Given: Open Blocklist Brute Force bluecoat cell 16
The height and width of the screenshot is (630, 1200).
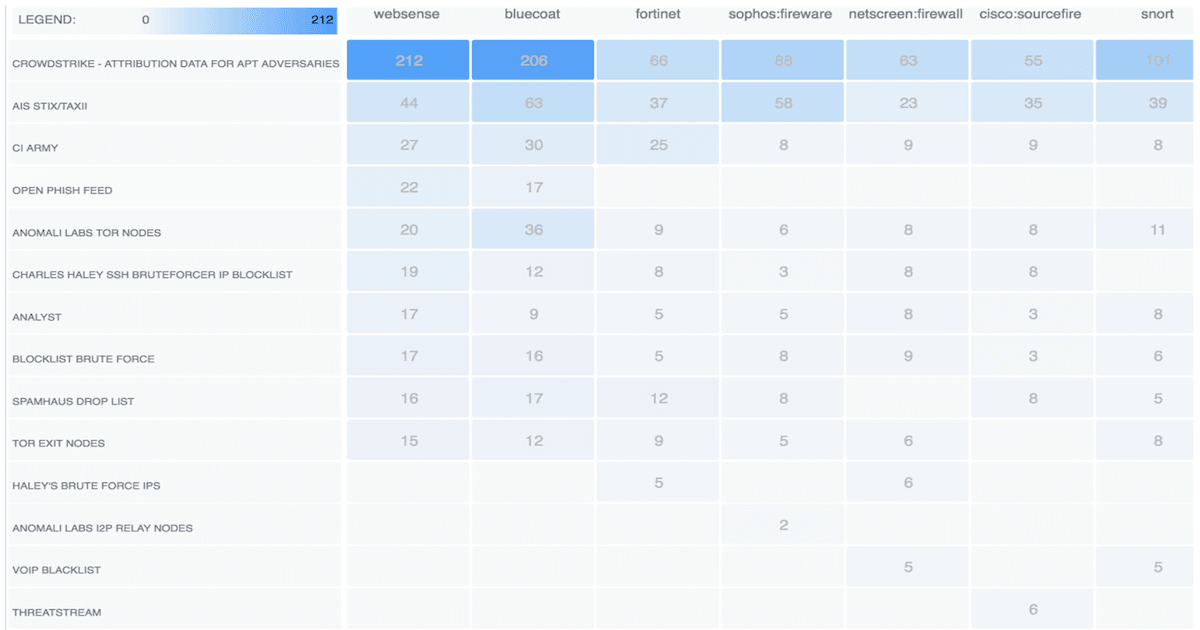Looking at the screenshot, I should (x=533, y=356).
